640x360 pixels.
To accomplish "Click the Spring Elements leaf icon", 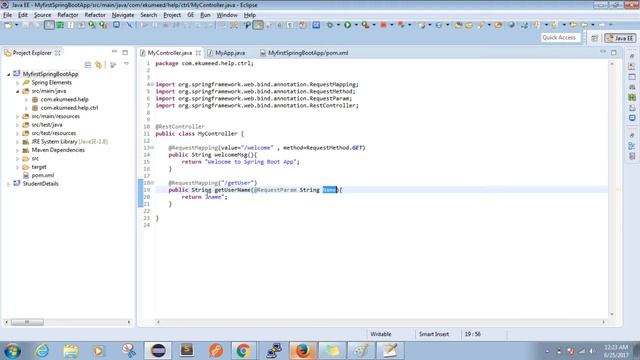I will [x=26, y=82].
